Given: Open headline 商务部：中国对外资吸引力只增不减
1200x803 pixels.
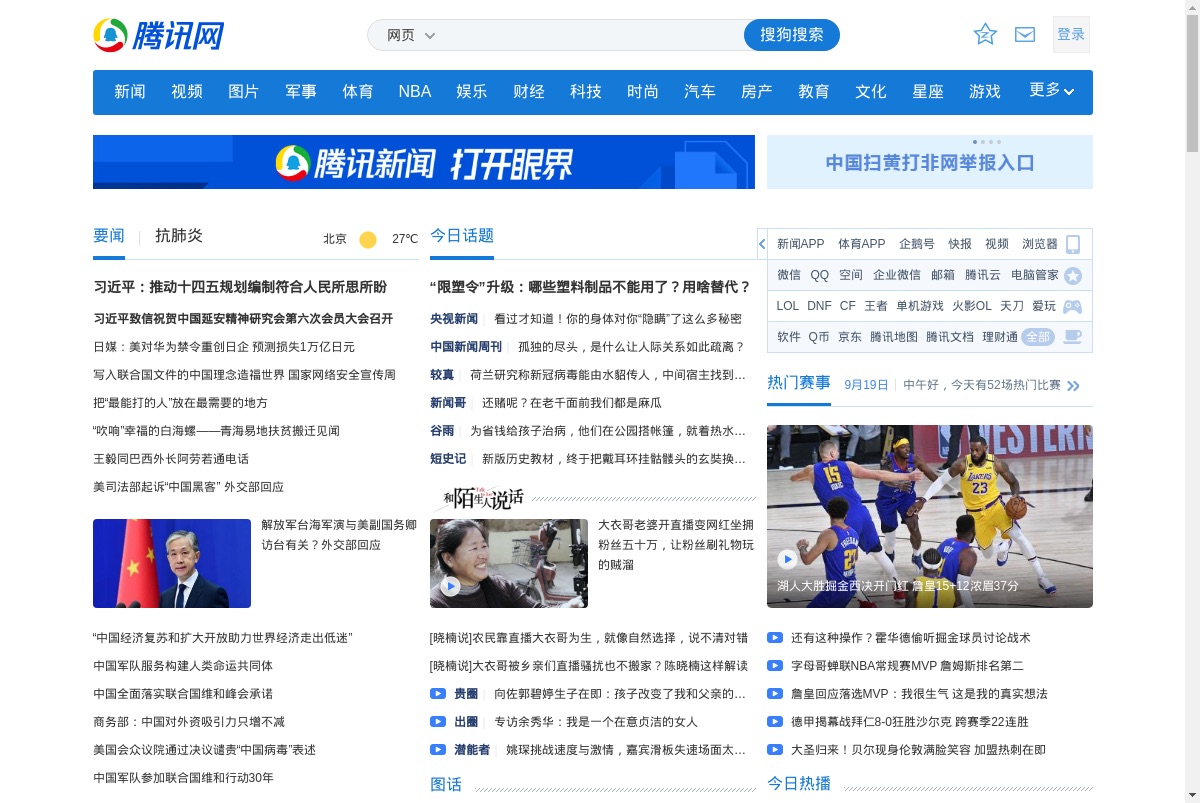Looking at the screenshot, I should pyautogui.click(x=189, y=721).
